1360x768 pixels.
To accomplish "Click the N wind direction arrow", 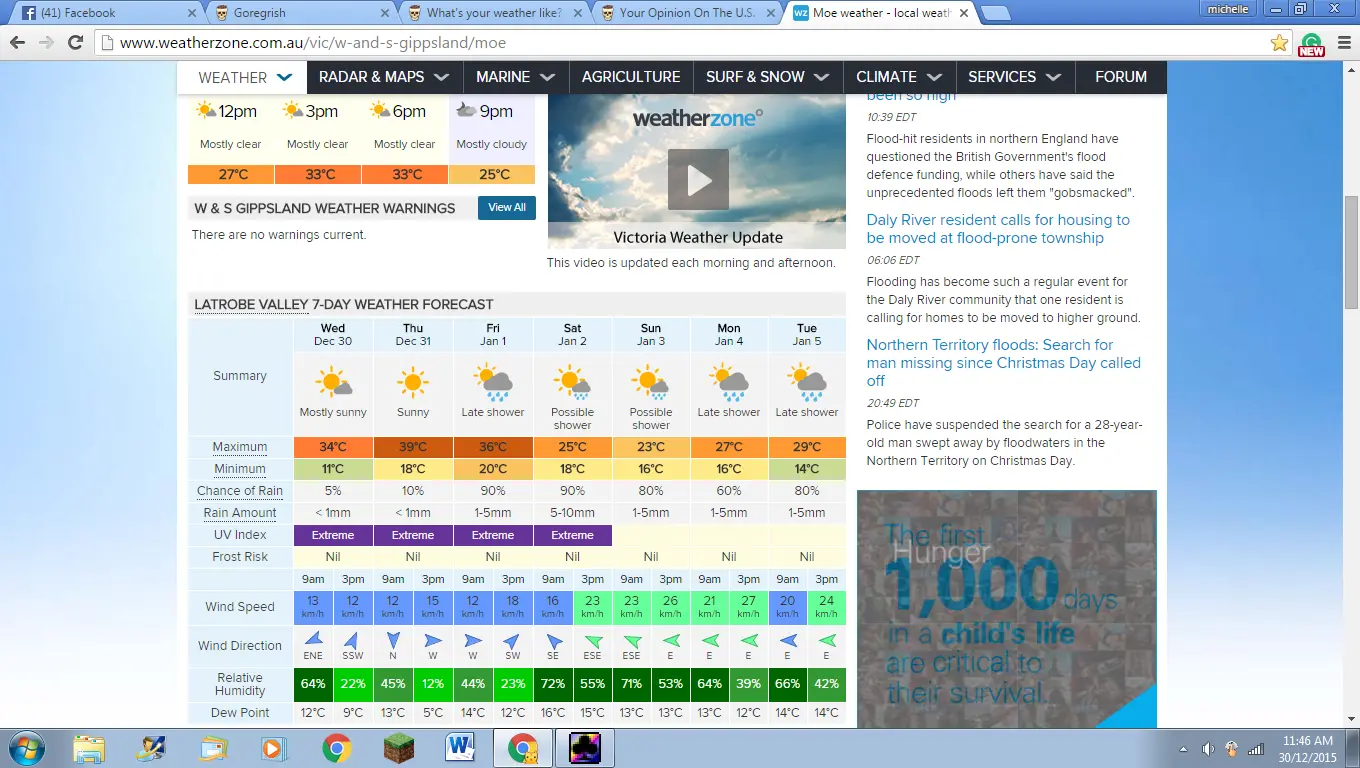I will click(x=393, y=639).
